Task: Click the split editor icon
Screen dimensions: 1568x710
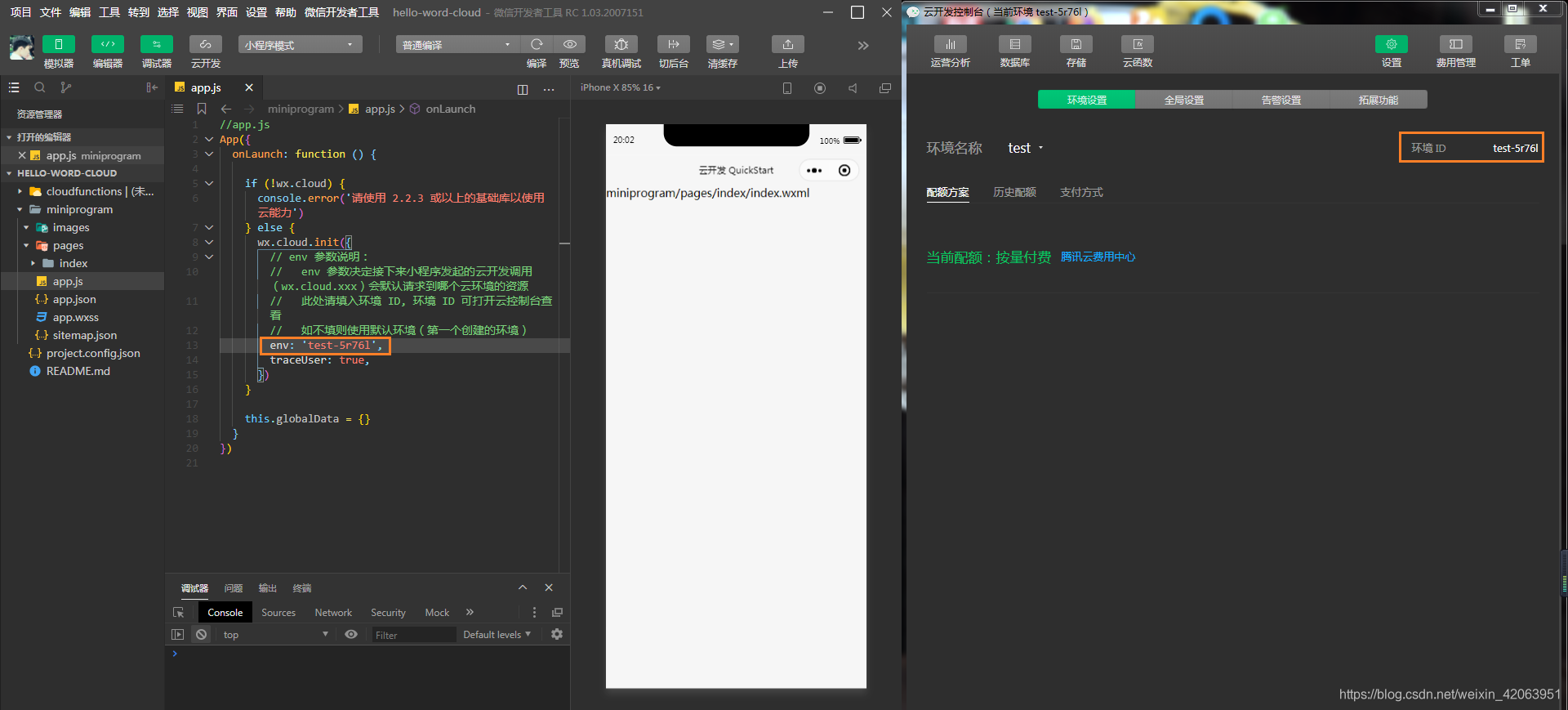Action: tap(523, 89)
